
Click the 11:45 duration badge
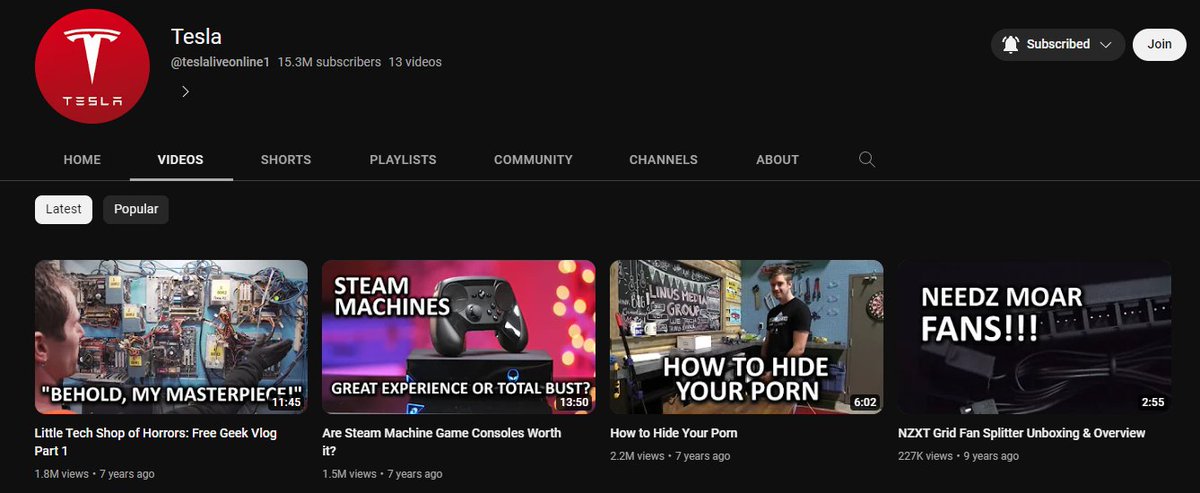(x=286, y=402)
